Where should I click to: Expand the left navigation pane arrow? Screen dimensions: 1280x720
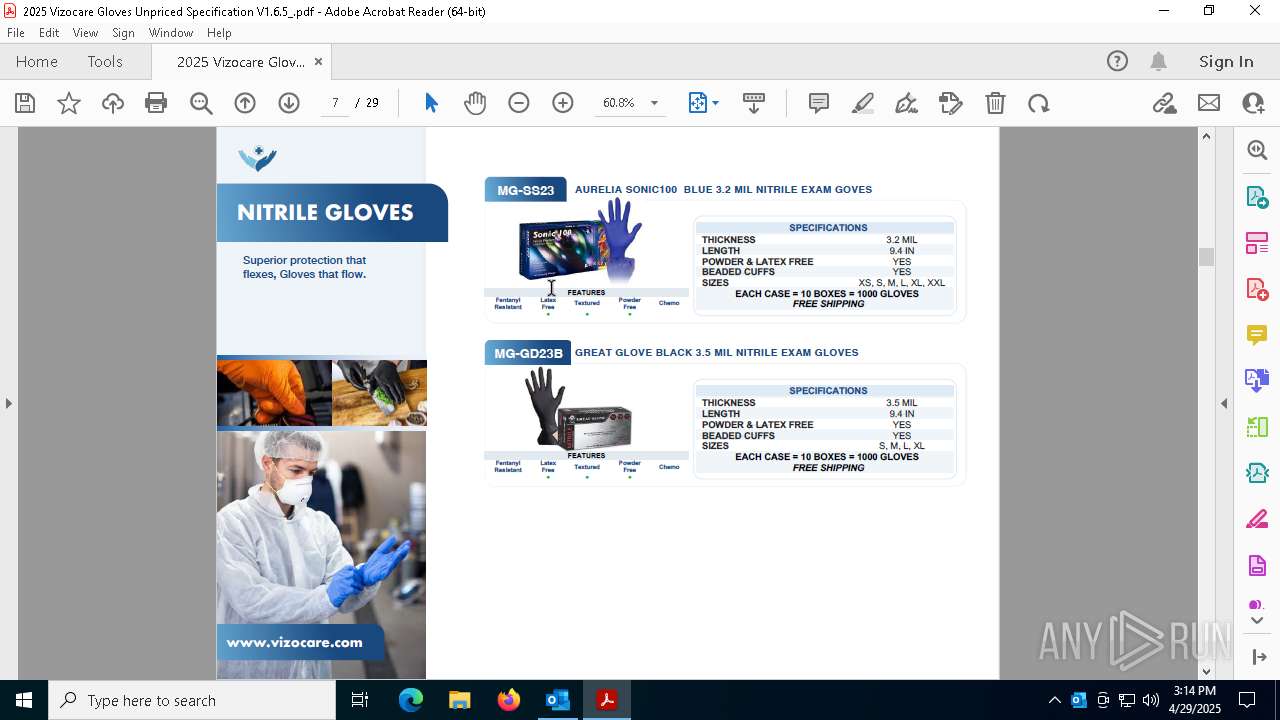[x=8, y=403]
